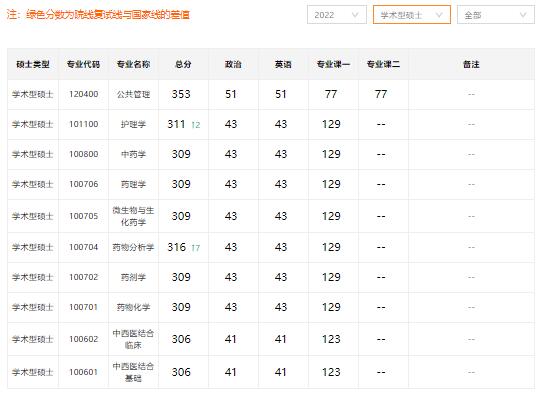541x397 pixels.
Task: Click the green difference value 12
Action: (196, 125)
